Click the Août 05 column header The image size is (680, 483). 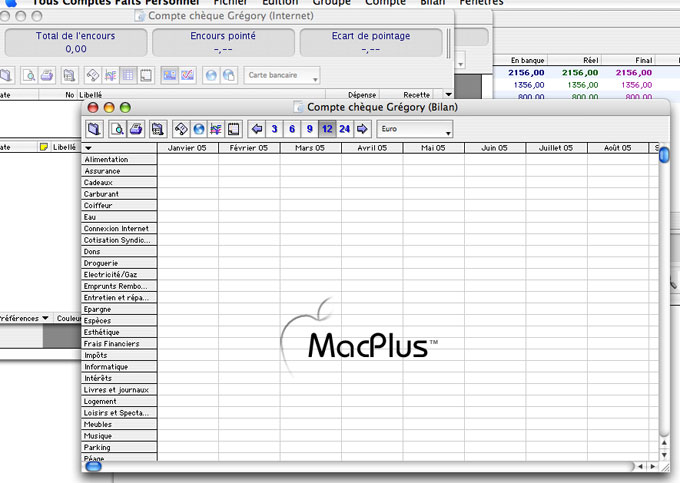tap(618, 148)
